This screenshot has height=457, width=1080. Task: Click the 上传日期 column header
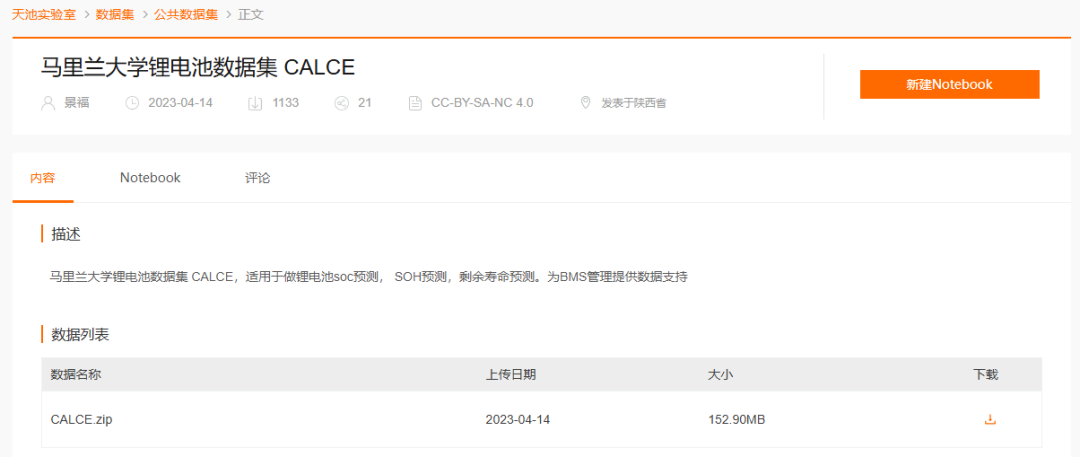(x=511, y=375)
